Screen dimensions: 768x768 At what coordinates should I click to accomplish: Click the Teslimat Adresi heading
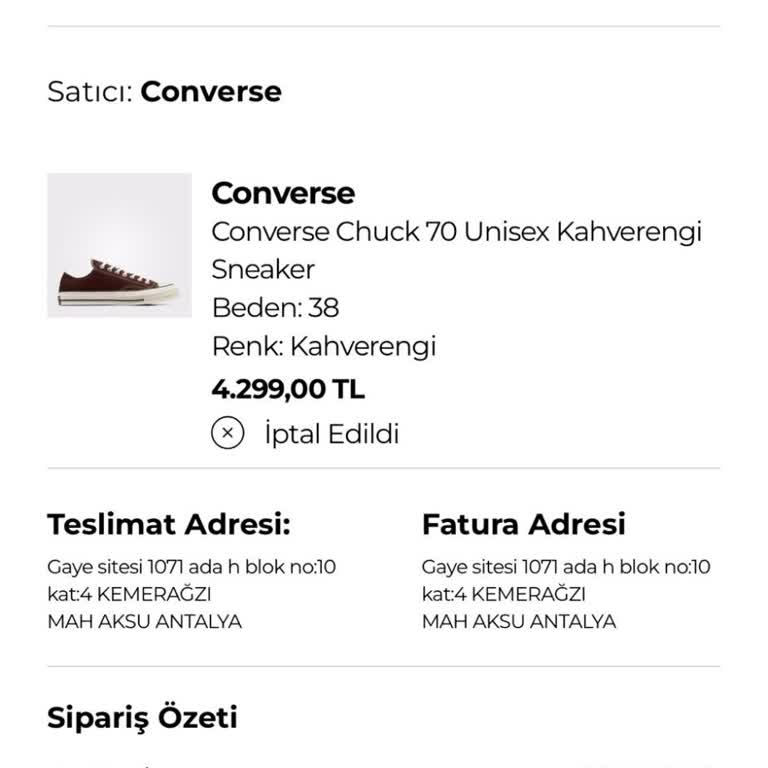click(169, 524)
